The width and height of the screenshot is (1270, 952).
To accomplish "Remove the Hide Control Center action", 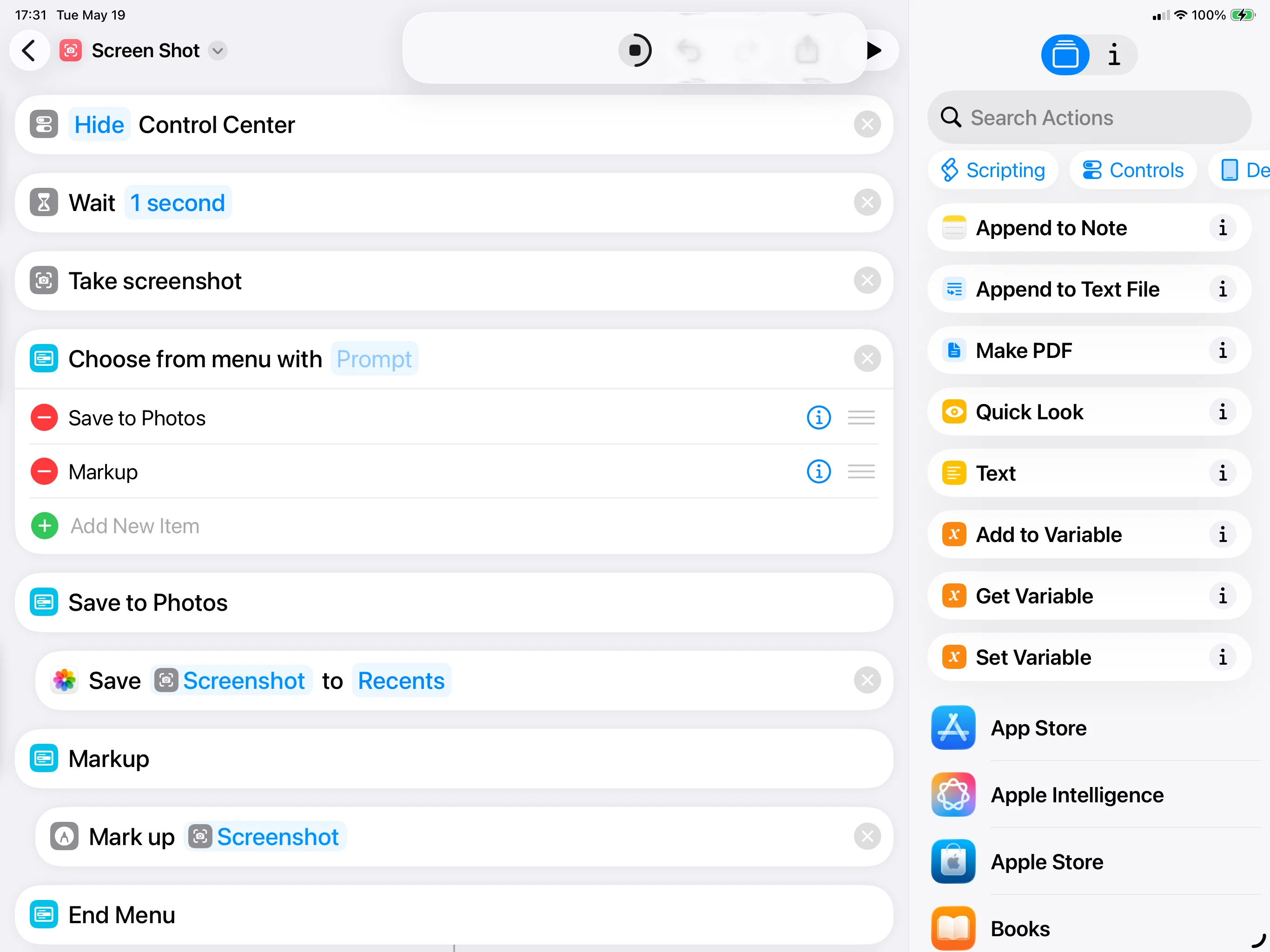I will click(867, 125).
